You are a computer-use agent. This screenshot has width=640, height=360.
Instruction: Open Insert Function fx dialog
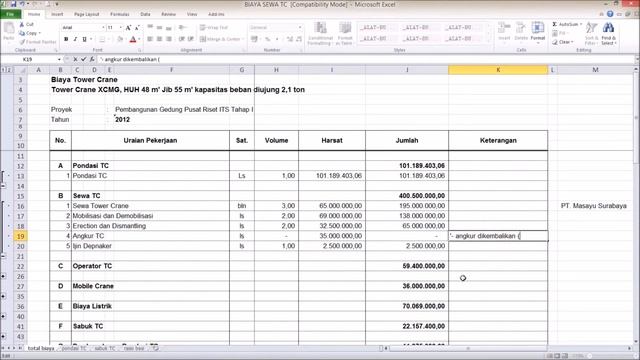(x=92, y=59)
